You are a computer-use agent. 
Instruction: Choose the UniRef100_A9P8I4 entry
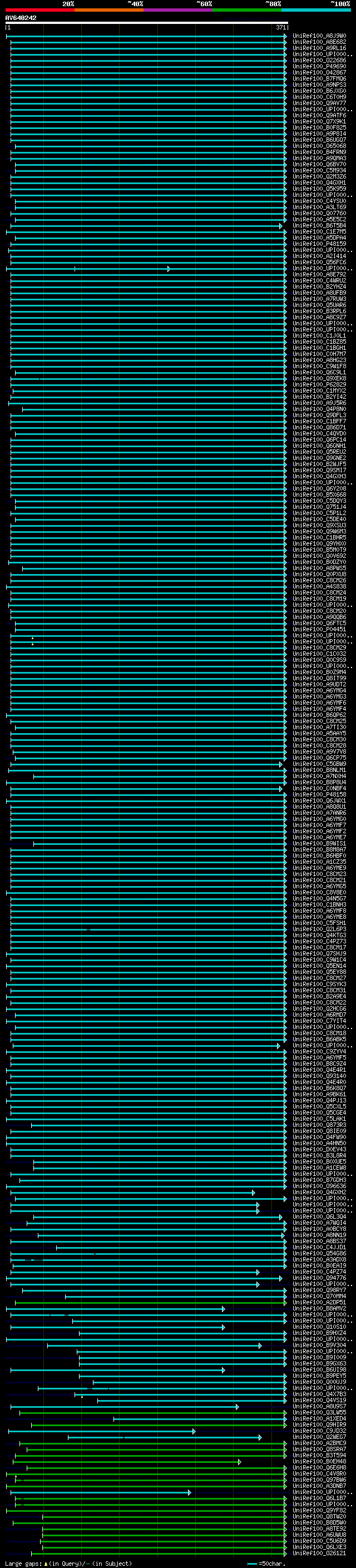coord(319,133)
